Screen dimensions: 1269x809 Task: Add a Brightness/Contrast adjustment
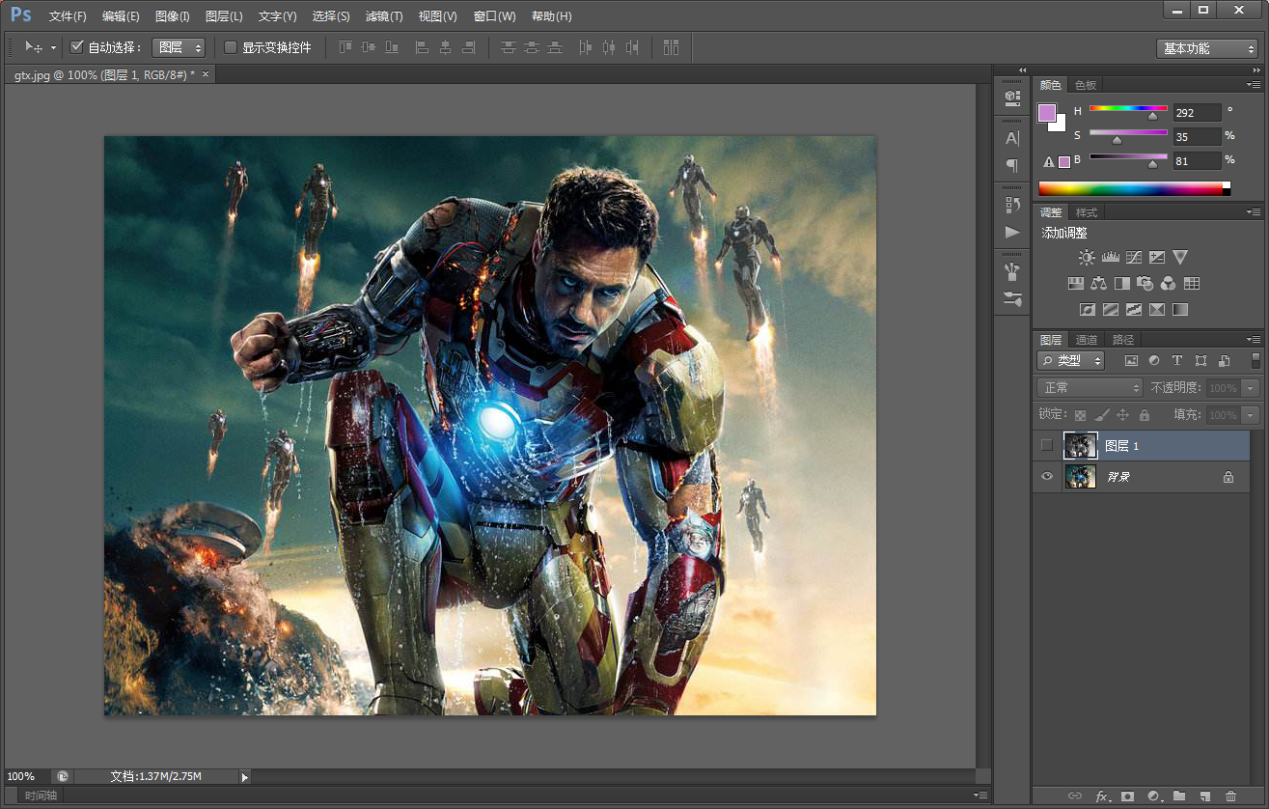(x=1086, y=258)
